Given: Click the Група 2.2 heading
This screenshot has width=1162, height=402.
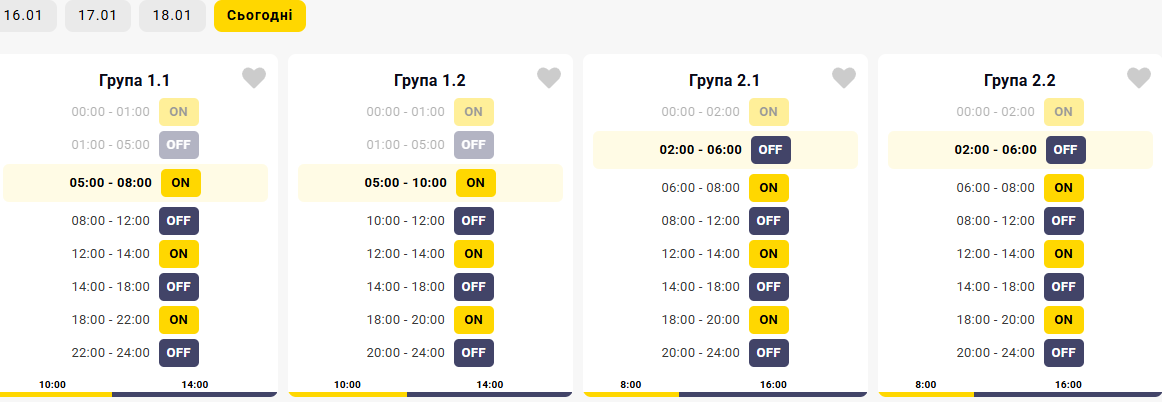Looking at the screenshot, I should tap(1020, 80).
